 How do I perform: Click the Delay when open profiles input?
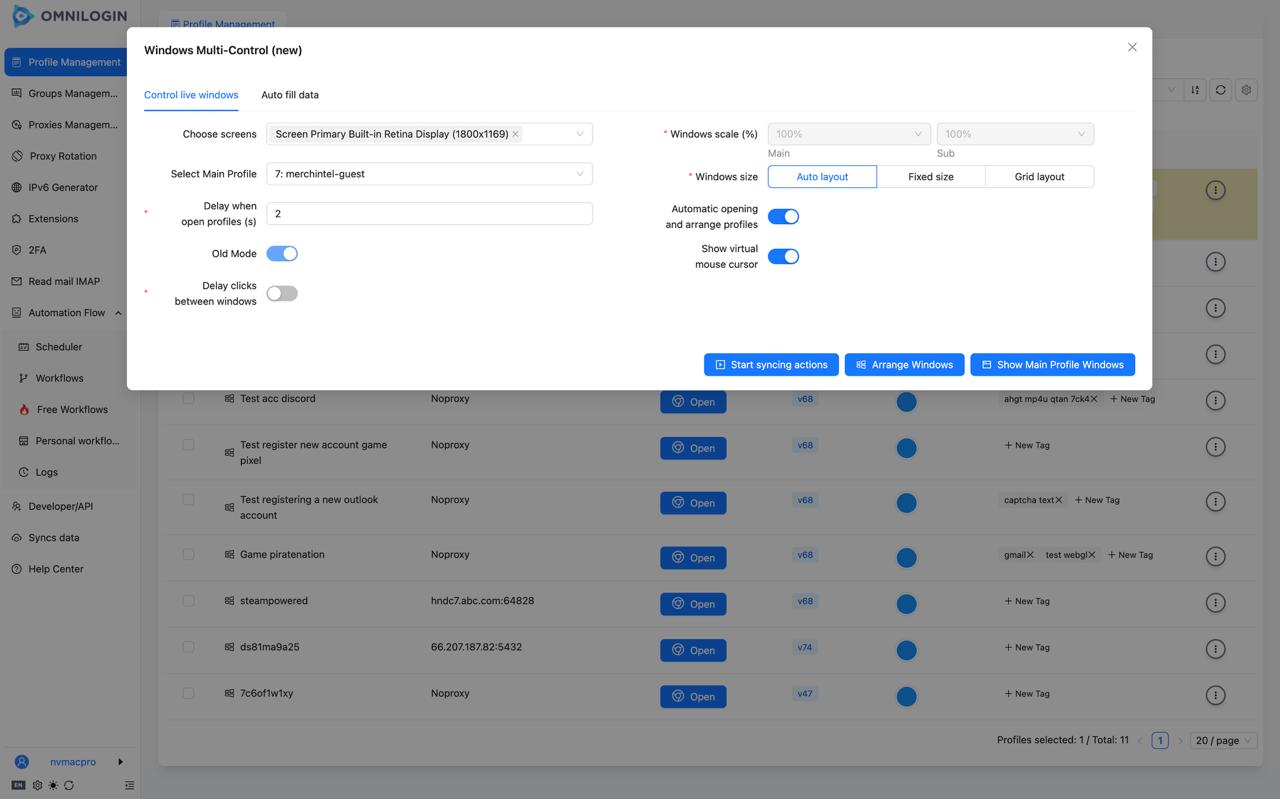coord(429,214)
